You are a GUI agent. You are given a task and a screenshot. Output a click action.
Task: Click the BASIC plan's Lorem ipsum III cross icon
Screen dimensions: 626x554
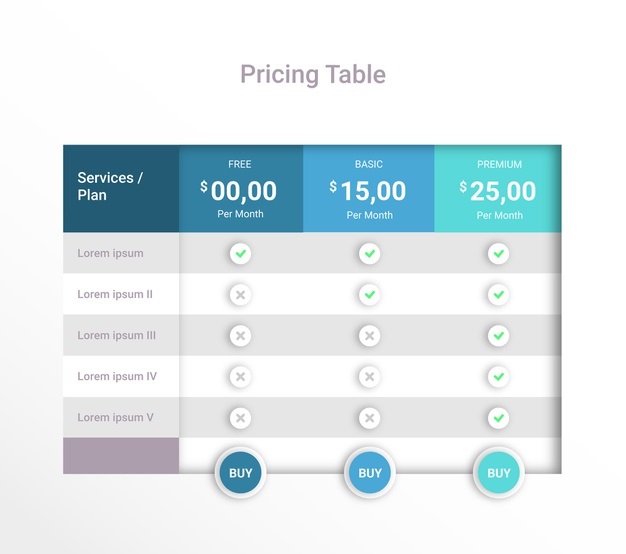pos(370,336)
